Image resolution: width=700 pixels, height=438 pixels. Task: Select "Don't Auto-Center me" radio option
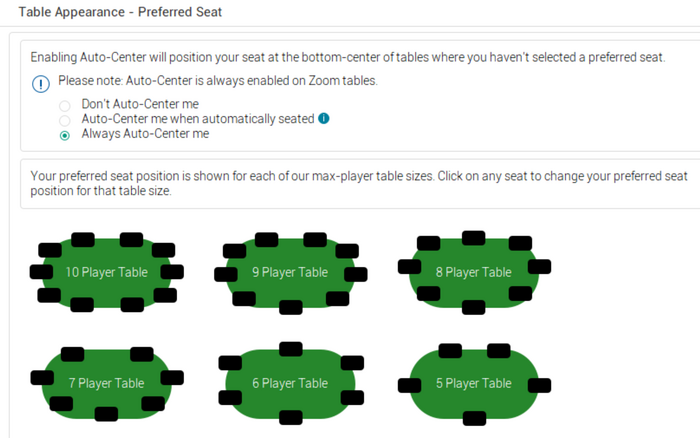point(65,104)
